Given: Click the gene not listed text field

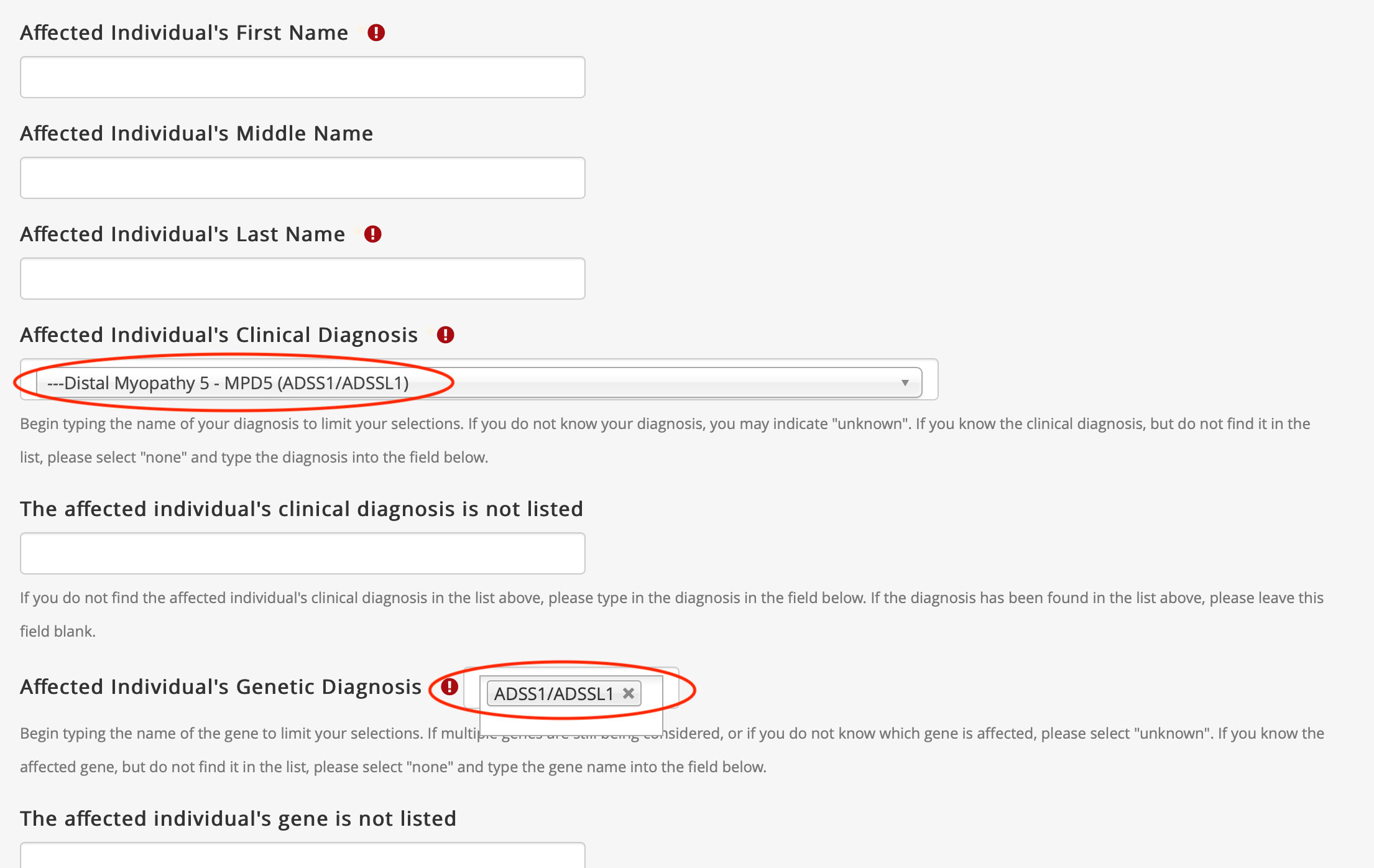Looking at the screenshot, I should click(x=302, y=857).
